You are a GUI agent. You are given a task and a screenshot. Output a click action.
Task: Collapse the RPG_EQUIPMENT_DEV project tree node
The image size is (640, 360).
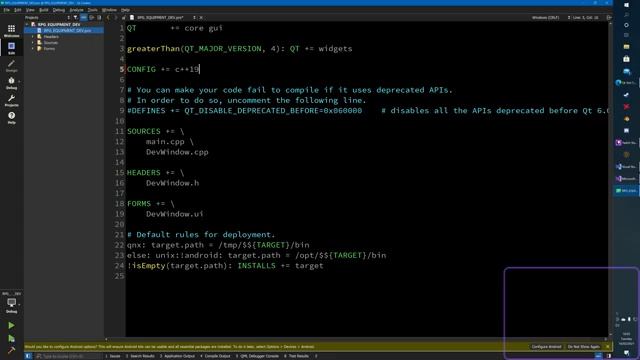click(27, 24)
